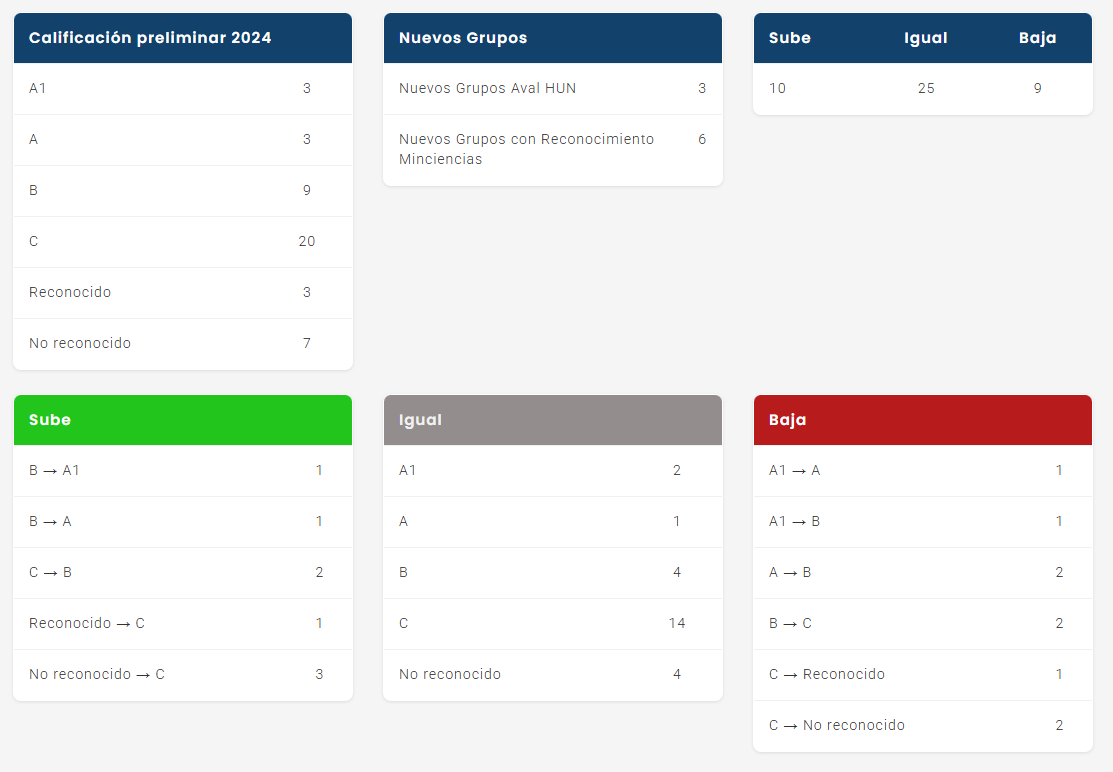Open the C → No reconocido count
The height and width of the screenshot is (772, 1113).
1059,725
